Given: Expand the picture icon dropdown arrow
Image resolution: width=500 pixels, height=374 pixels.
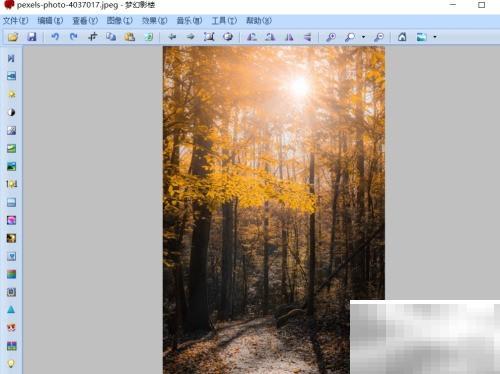Looking at the screenshot, I should (435, 37).
